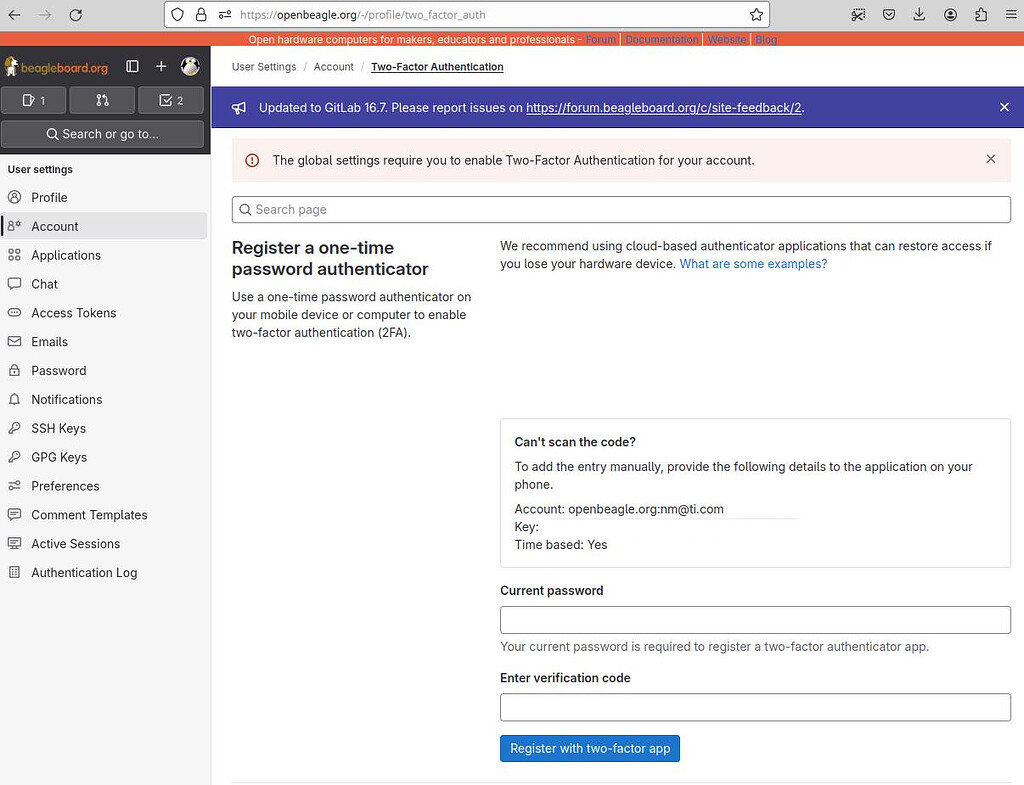Click the Time based: Yes text
The height and width of the screenshot is (785, 1024).
coord(560,545)
